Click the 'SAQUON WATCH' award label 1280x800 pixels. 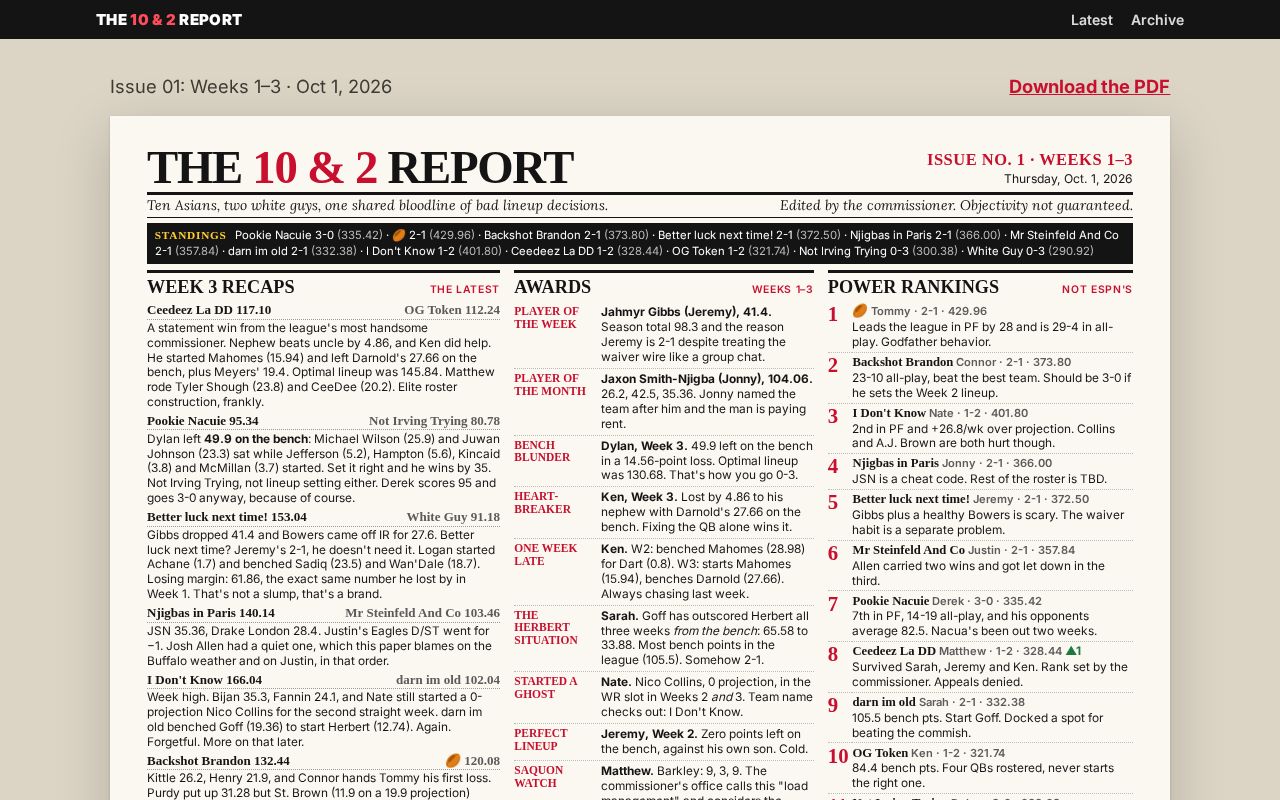coord(539,777)
